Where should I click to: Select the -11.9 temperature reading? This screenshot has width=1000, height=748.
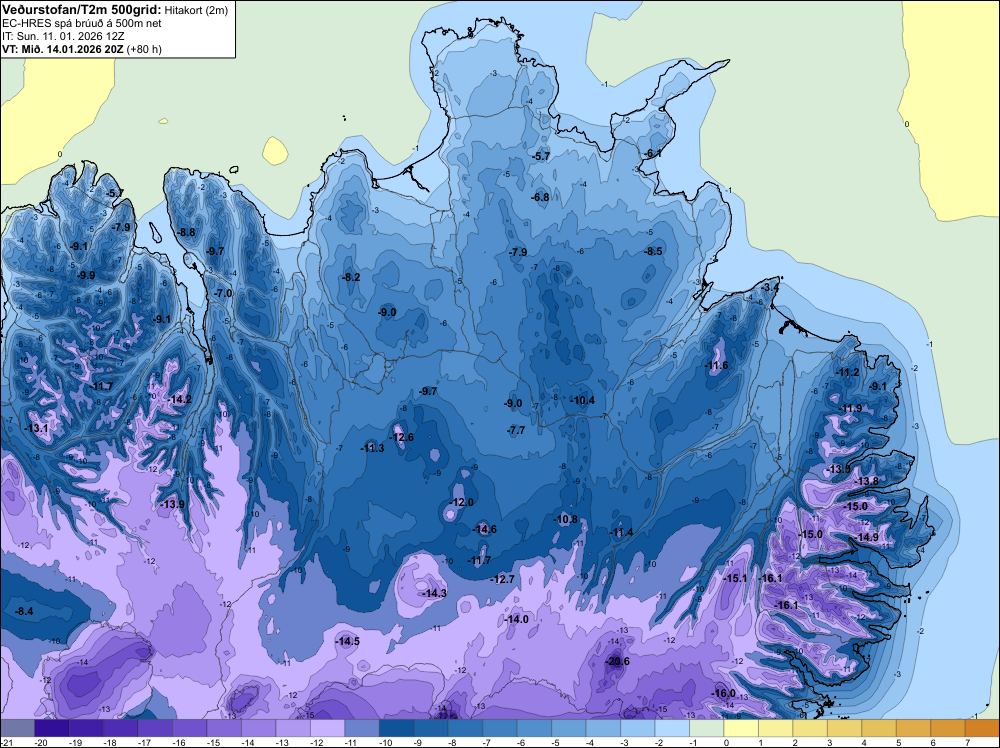[849, 409]
